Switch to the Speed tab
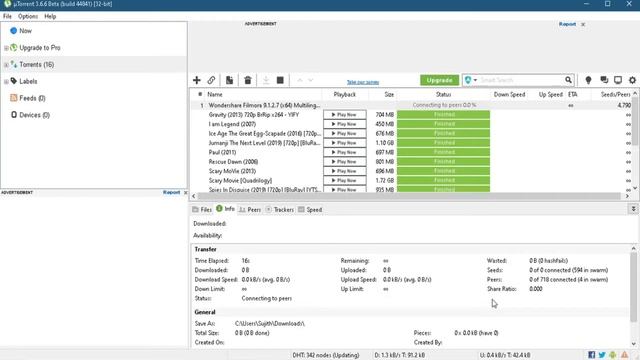The height and width of the screenshot is (360, 640). coord(310,209)
